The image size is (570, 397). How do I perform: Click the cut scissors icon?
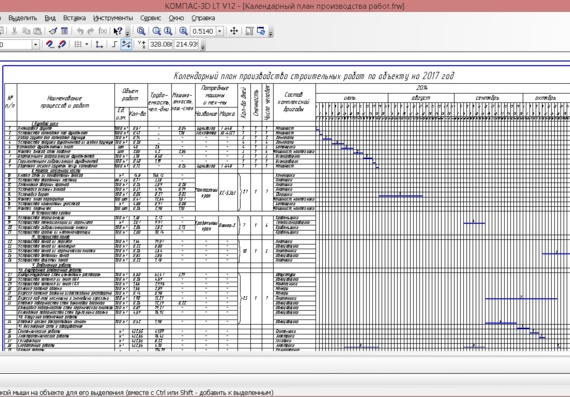(15, 31)
